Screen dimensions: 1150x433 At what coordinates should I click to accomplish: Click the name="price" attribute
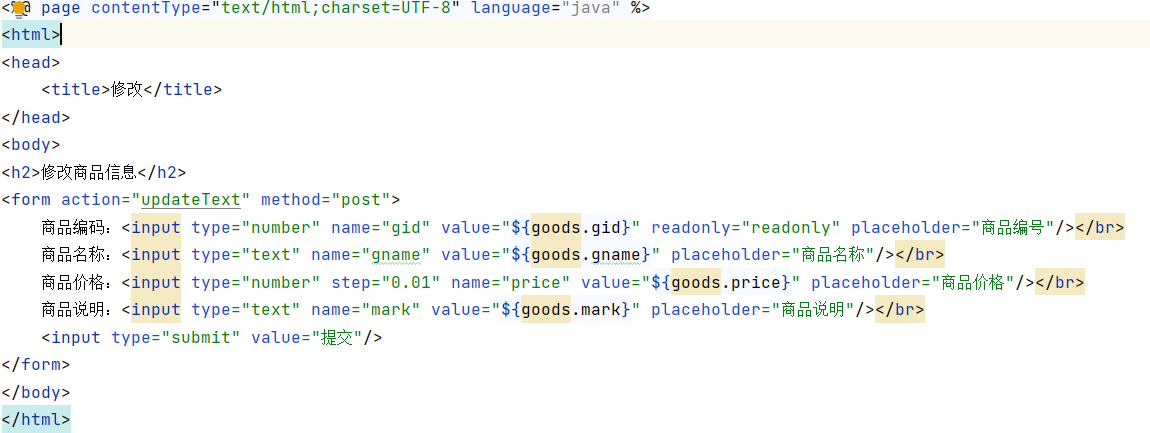pos(510,283)
